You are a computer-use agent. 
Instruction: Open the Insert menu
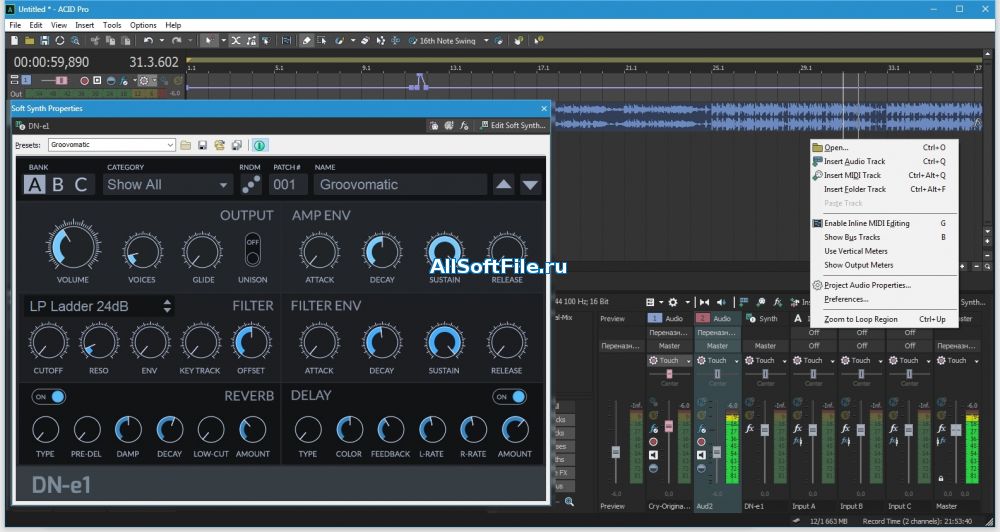pyautogui.click(x=84, y=25)
